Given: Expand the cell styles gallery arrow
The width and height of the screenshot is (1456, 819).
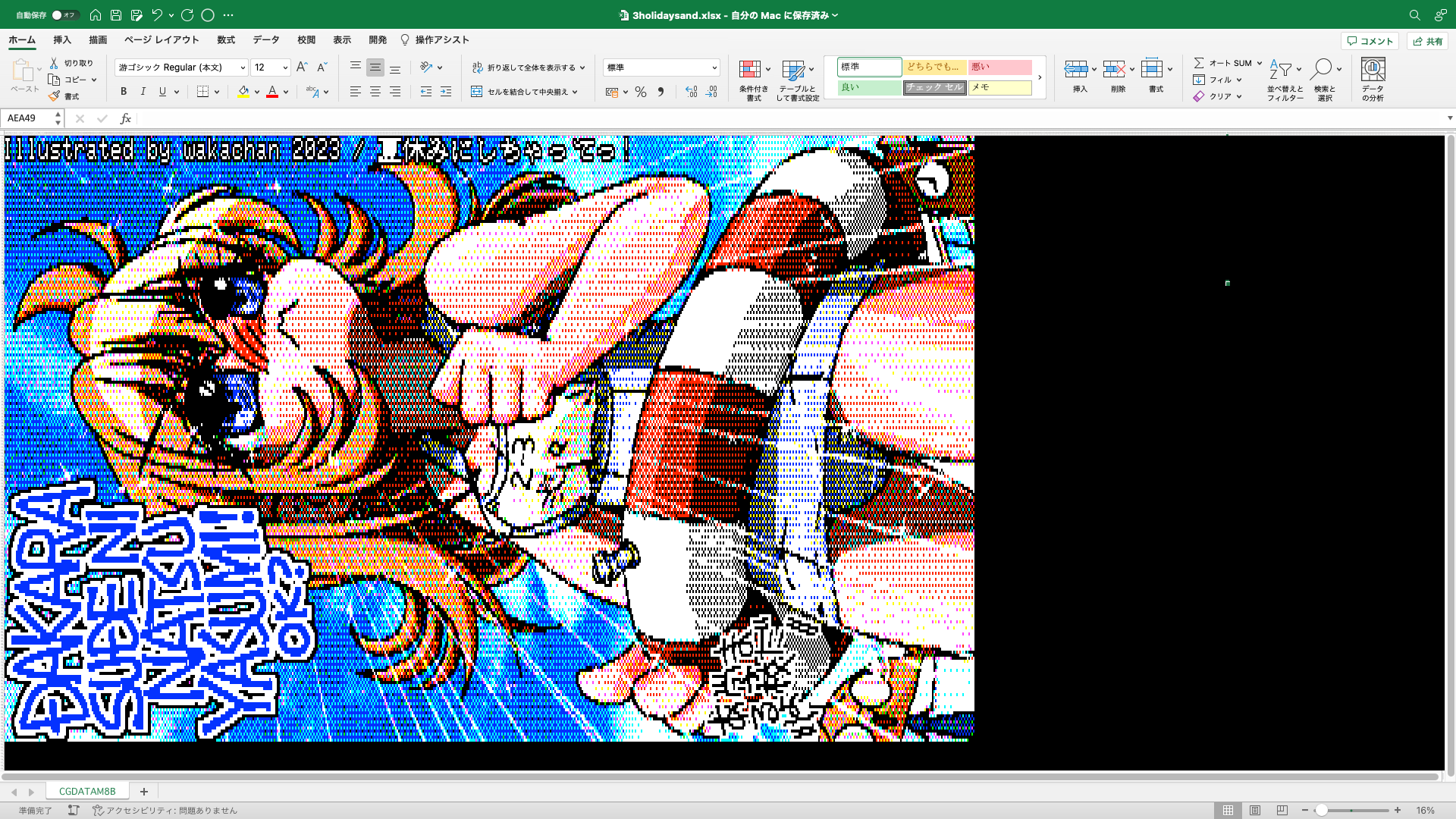Looking at the screenshot, I should [x=1040, y=77].
